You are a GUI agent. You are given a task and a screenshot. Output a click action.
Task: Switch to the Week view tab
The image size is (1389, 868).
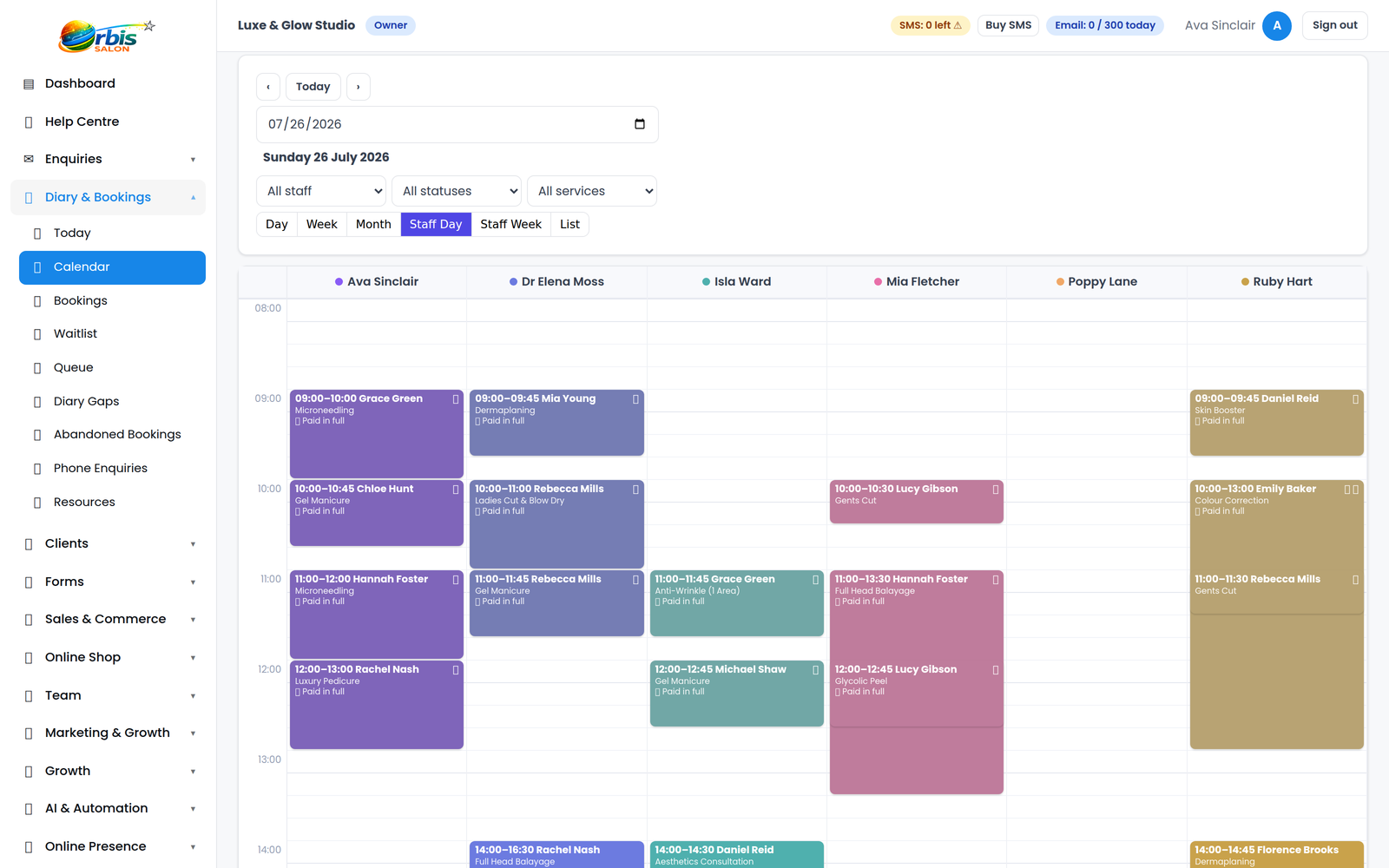coord(321,224)
